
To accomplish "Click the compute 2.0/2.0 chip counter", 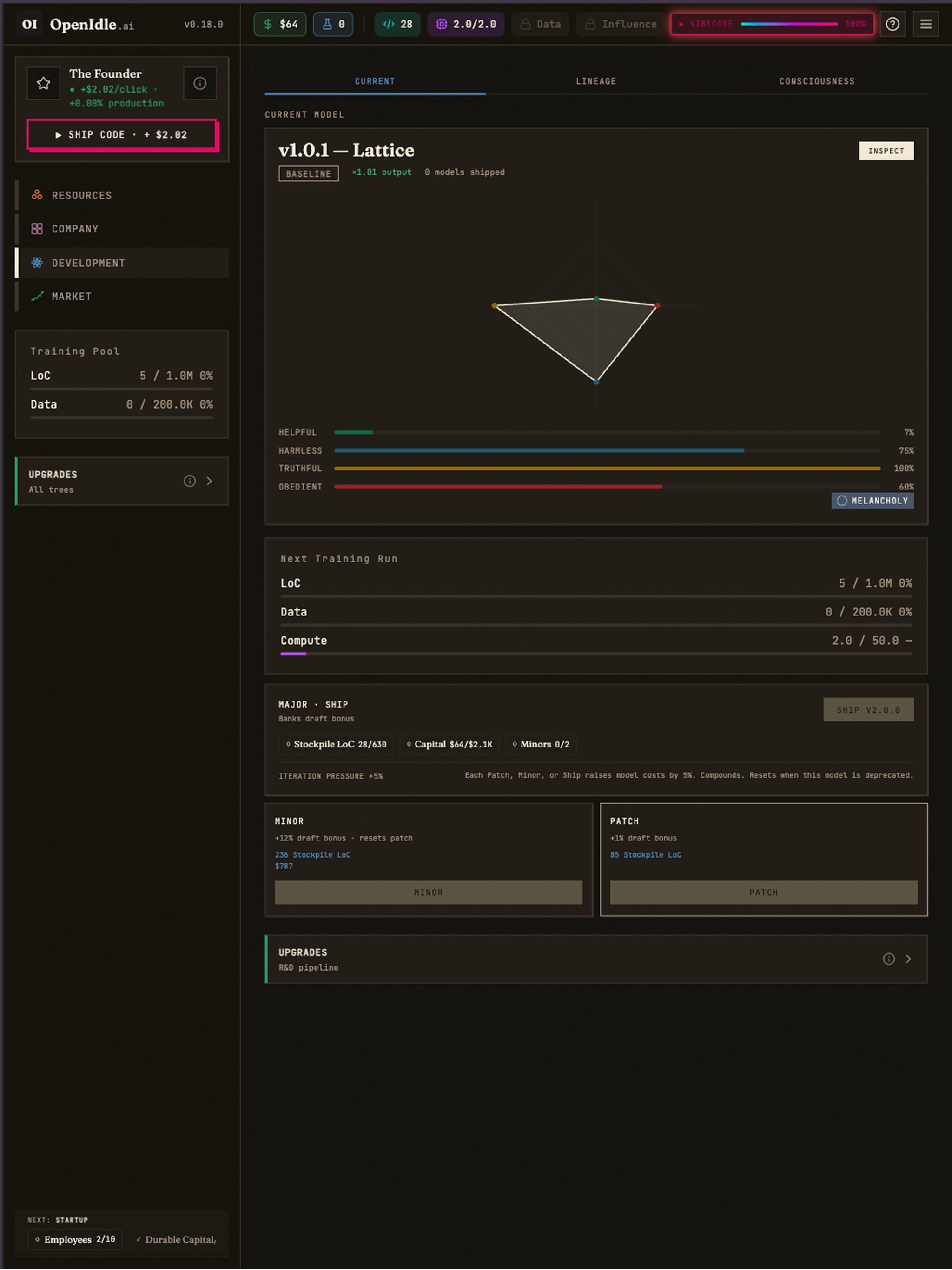I will click(466, 24).
